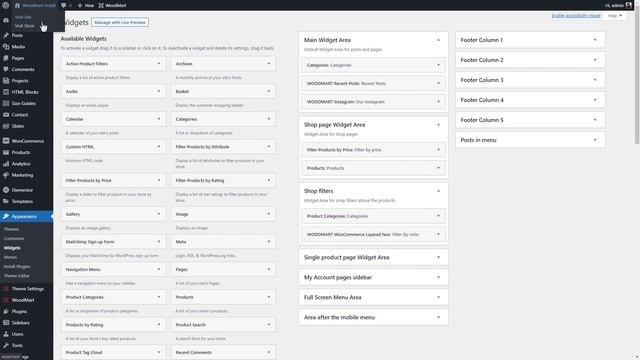Click the Tools wrench icon

pyautogui.click(x=6, y=345)
